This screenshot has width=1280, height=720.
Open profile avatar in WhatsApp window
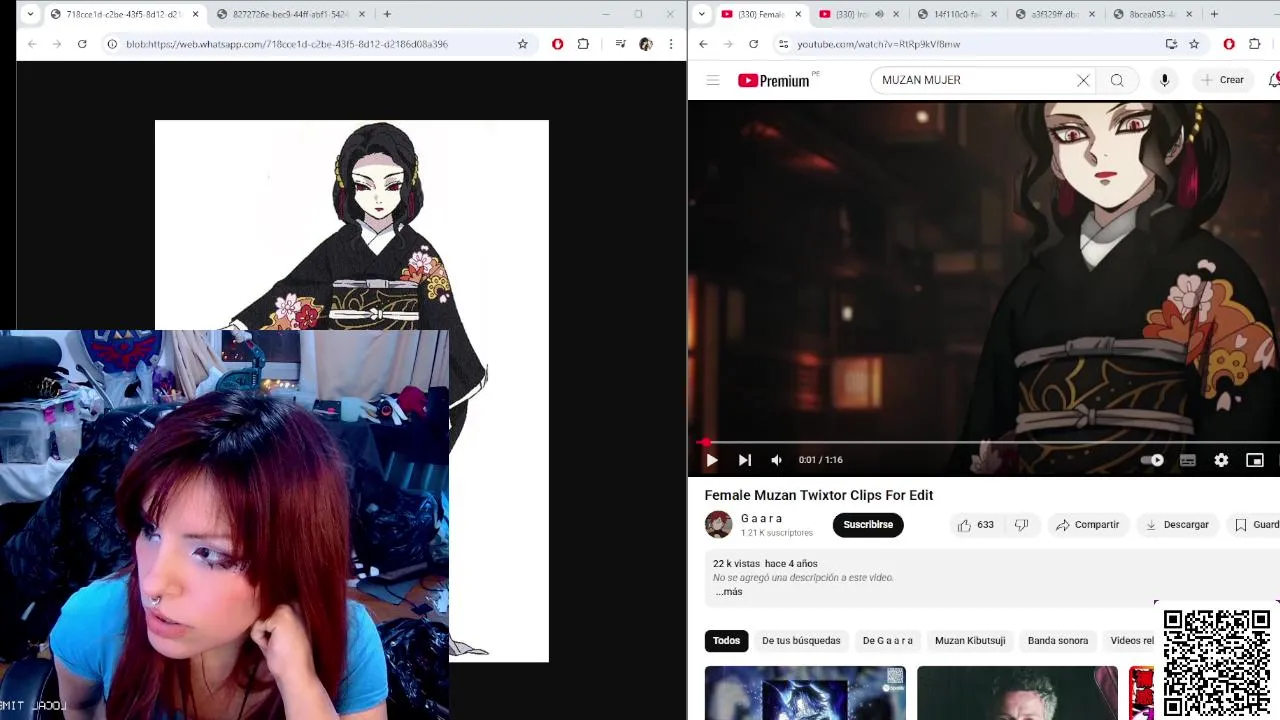[646, 44]
